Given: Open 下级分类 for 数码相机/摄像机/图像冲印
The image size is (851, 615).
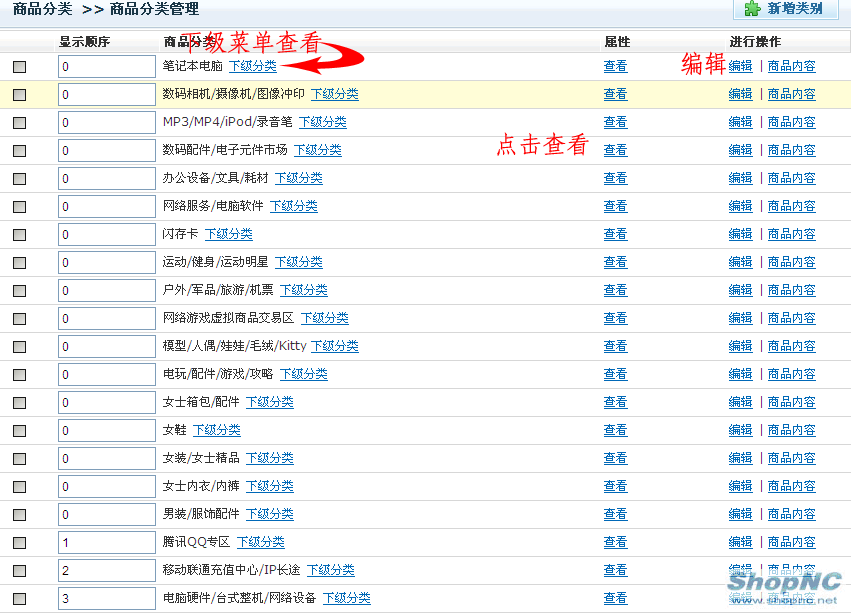Looking at the screenshot, I should (x=335, y=94).
